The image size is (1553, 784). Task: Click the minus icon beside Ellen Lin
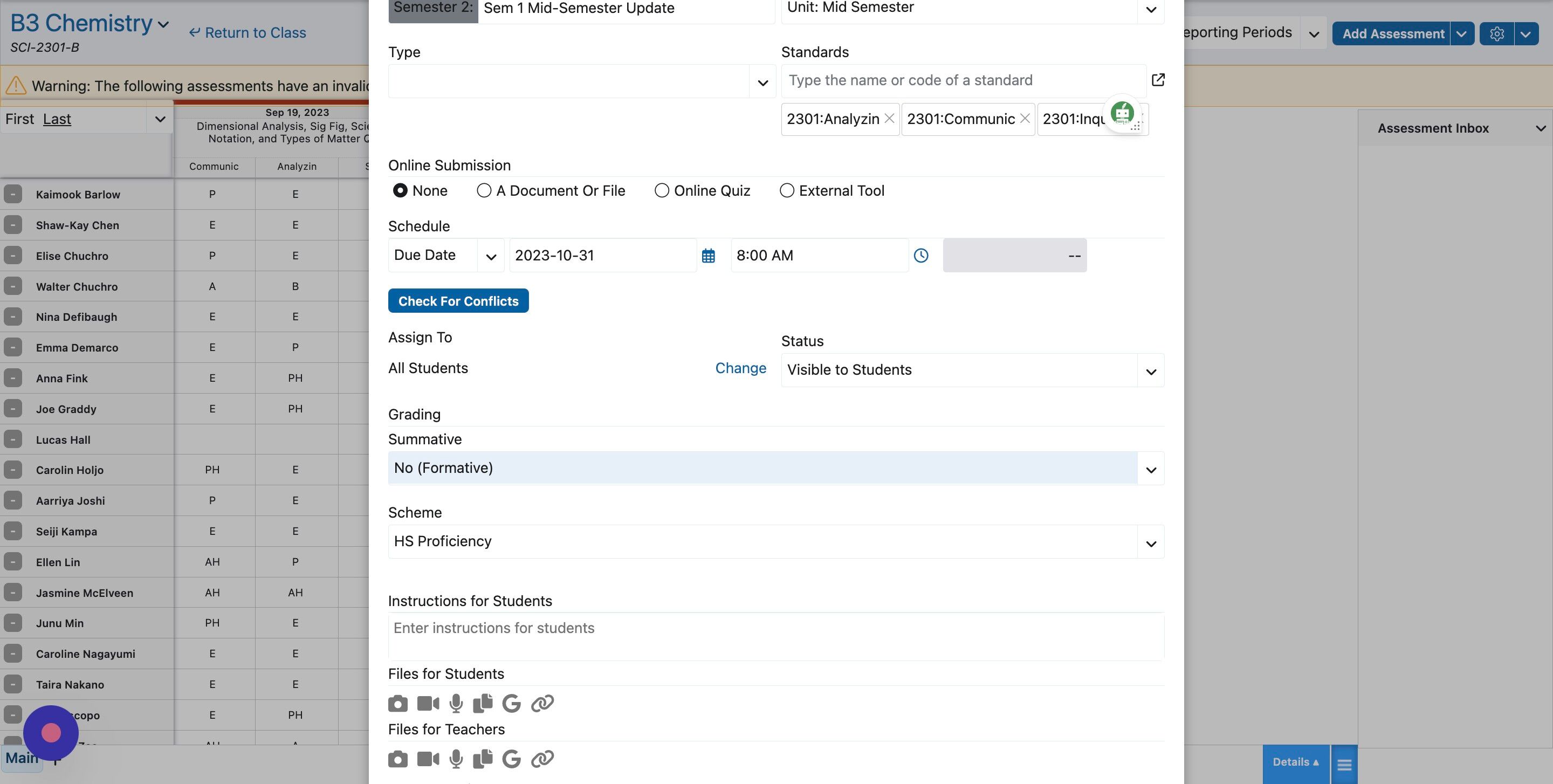(x=12, y=562)
